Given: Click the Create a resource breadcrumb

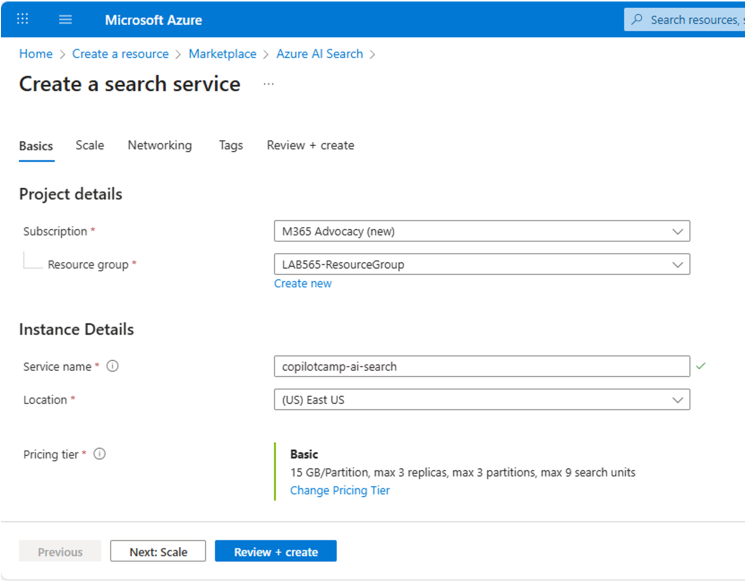Looking at the screenshot, I should tap(120, 54).
